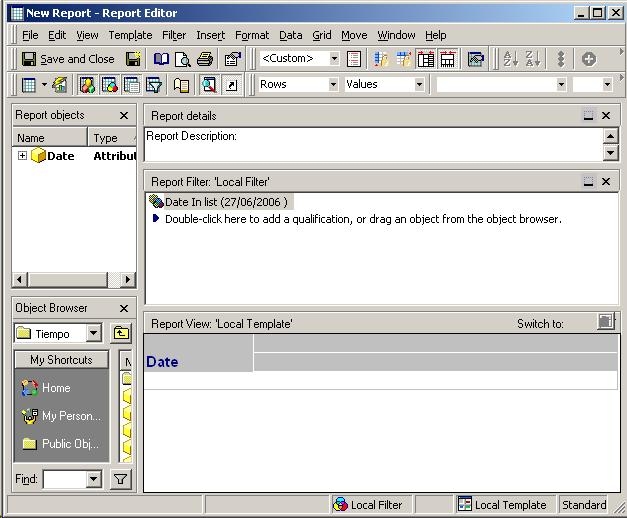Viewport: 627px width, 518px height.
Task: Open the <Custom> autostyle dropdown
Action: pos(334,59)
